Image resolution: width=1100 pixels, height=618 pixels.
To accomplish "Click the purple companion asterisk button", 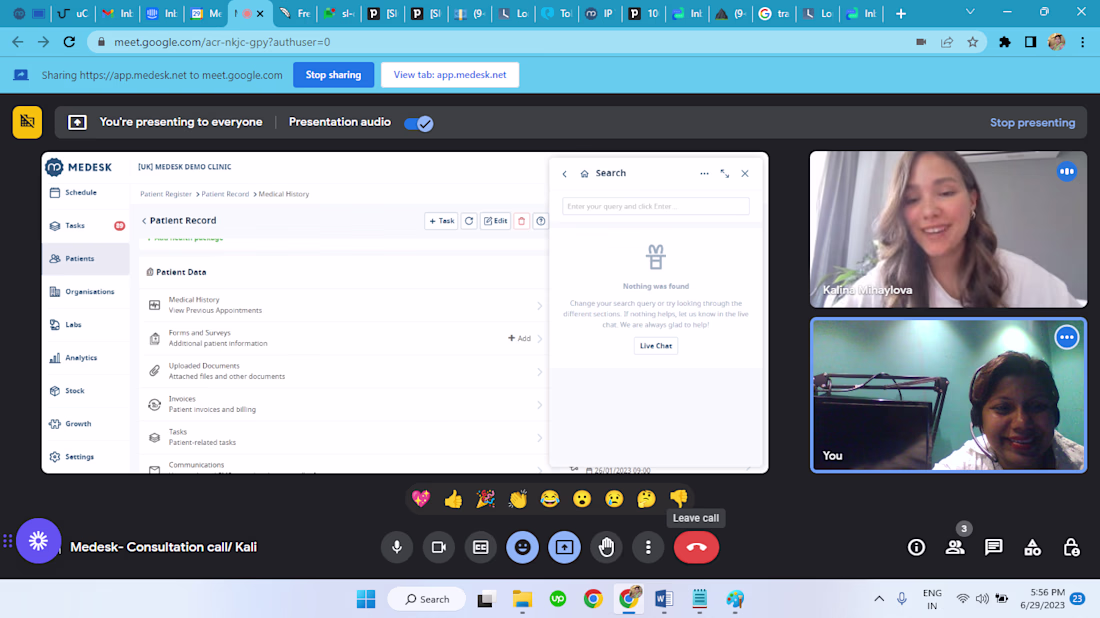I will tap(39, 541).
